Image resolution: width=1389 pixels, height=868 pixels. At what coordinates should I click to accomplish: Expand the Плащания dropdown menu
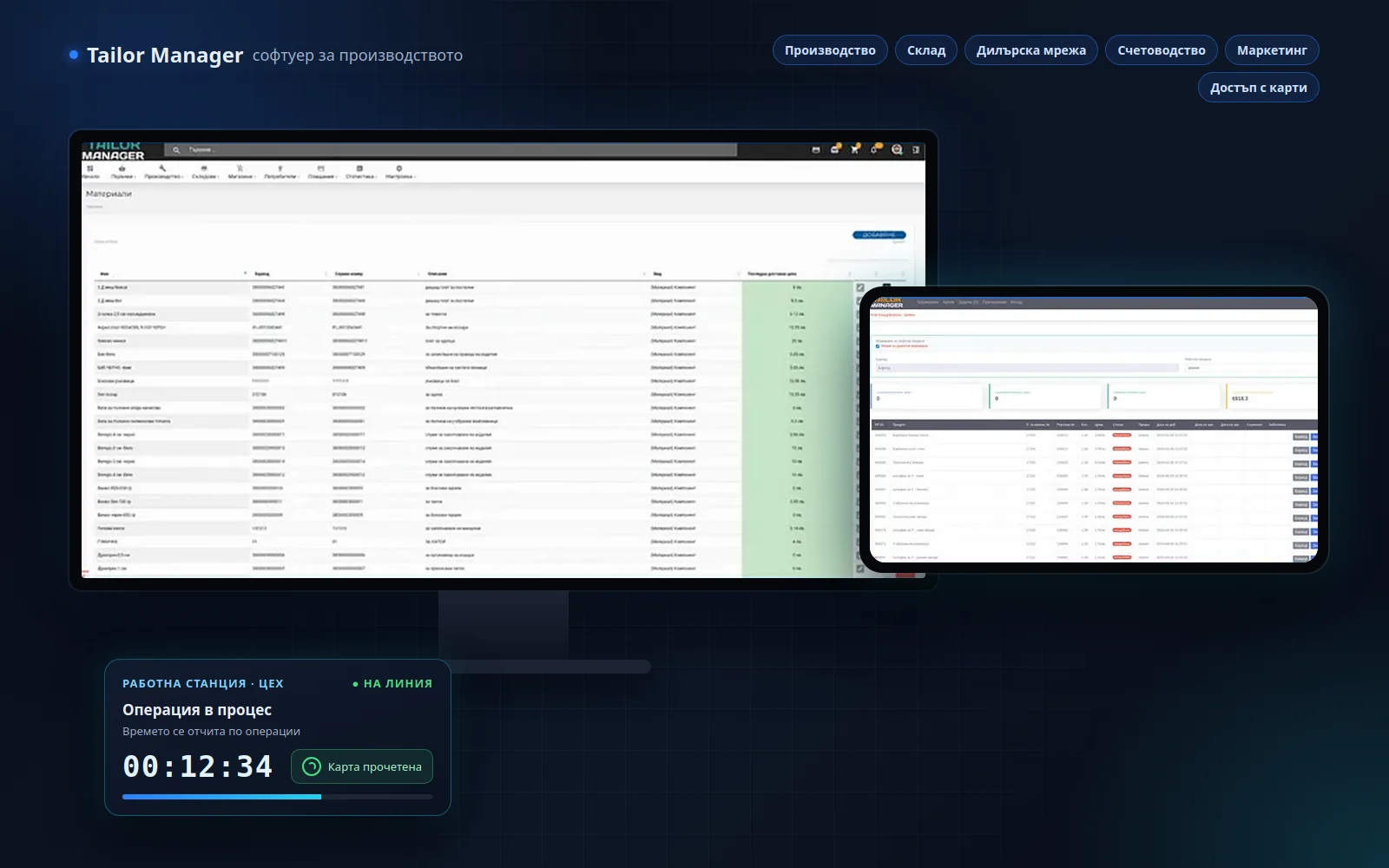tap(322, 172)
